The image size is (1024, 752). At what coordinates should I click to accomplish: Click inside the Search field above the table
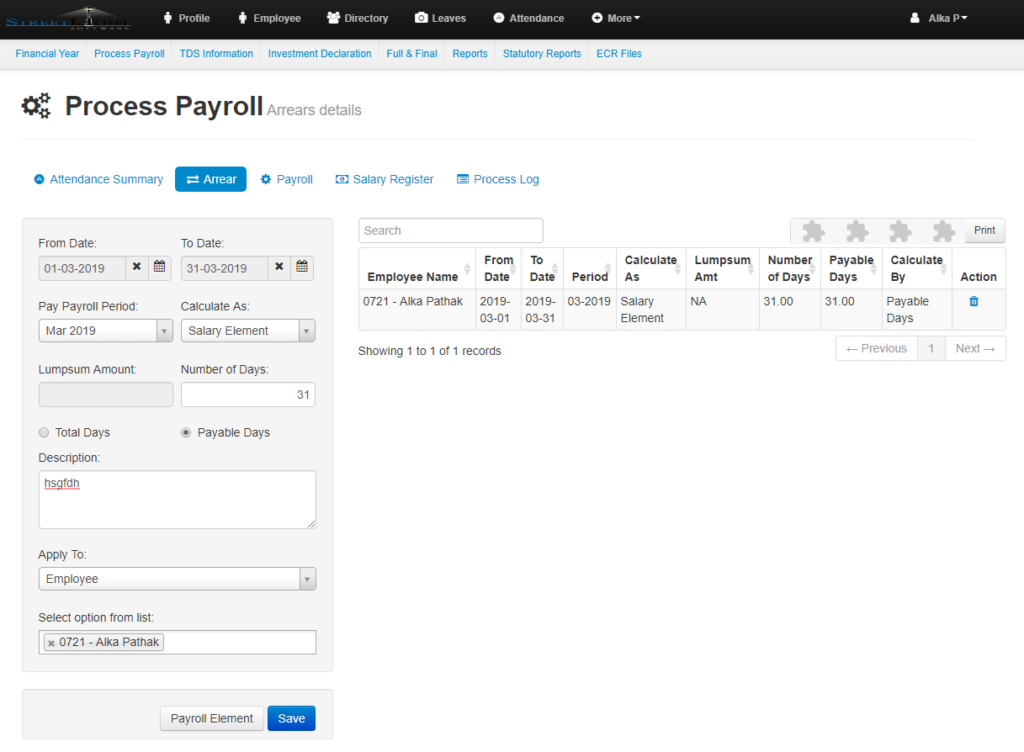click(x=450, y=230)
